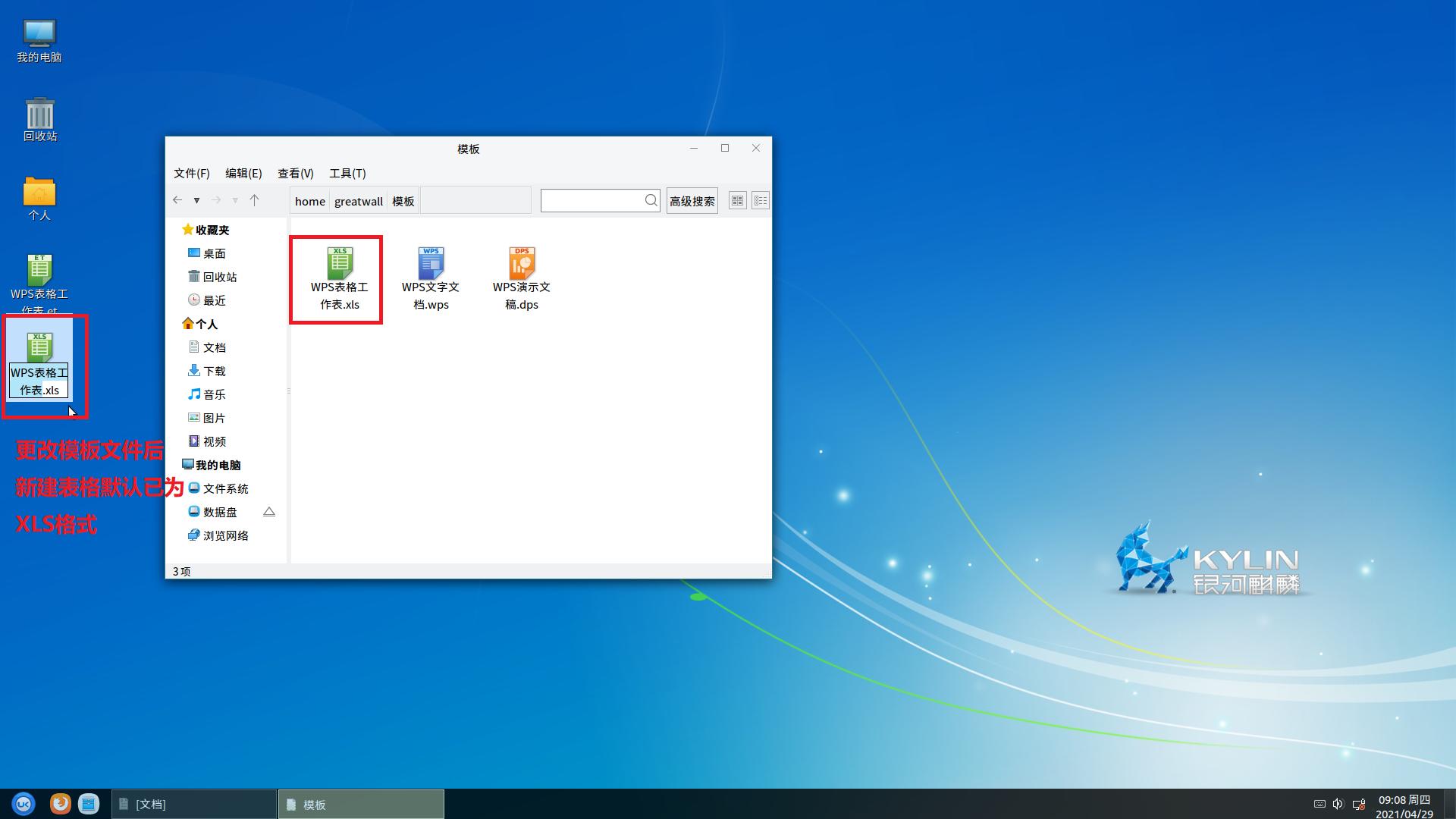Expand the forward history dropdown arrow
Viewport: 1456px width, 819px height.
click(x=235, y=200)
